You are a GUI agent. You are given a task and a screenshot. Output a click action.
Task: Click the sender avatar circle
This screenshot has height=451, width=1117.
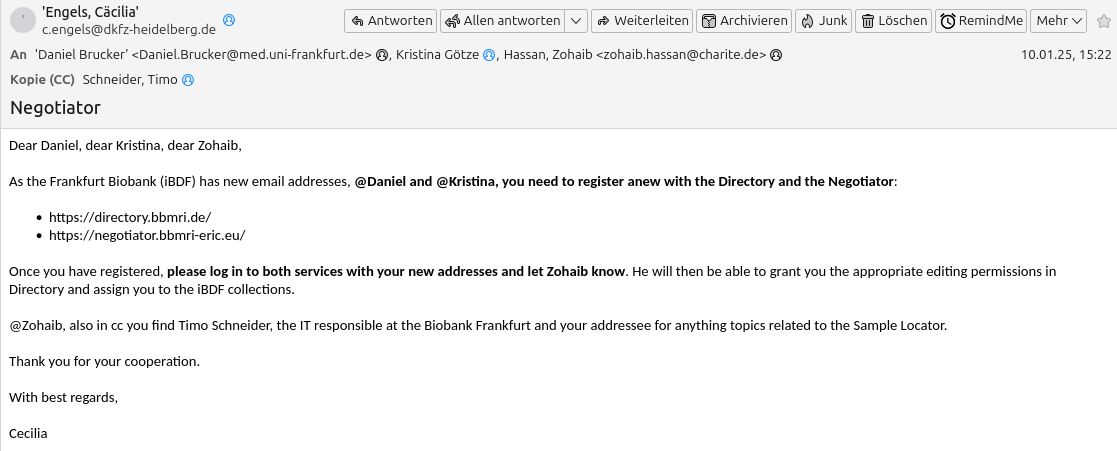tap(23, 21)
